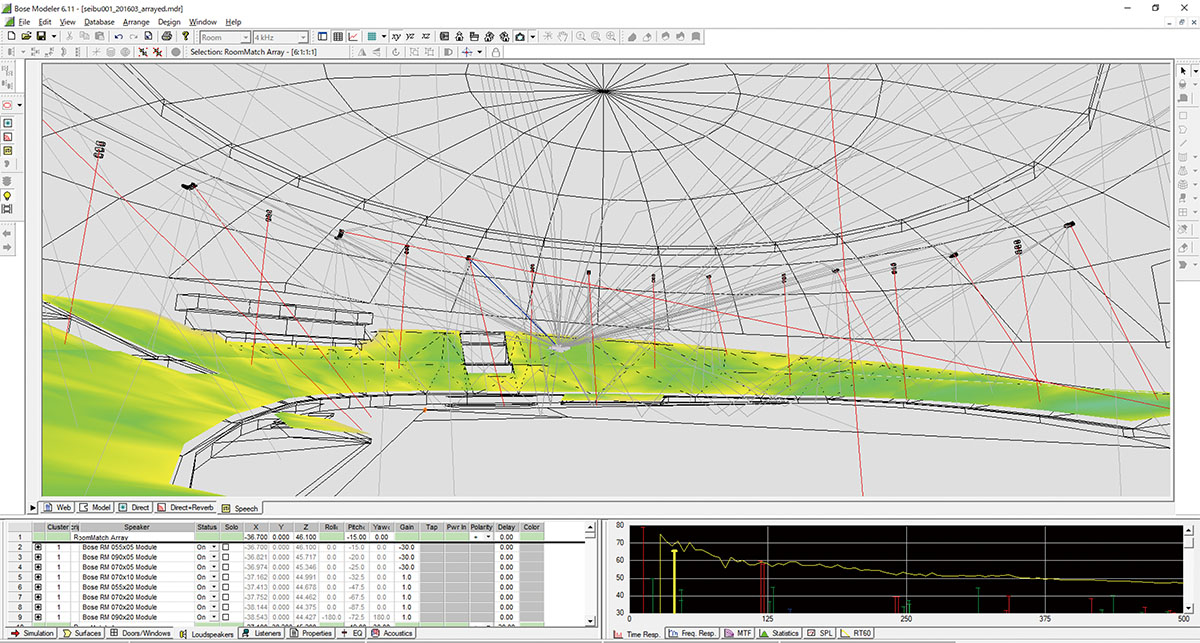1200x643 pixels.
Task: Open Status dropdown for Bose RM 090x05 Module
Action: tap(214, 558)
